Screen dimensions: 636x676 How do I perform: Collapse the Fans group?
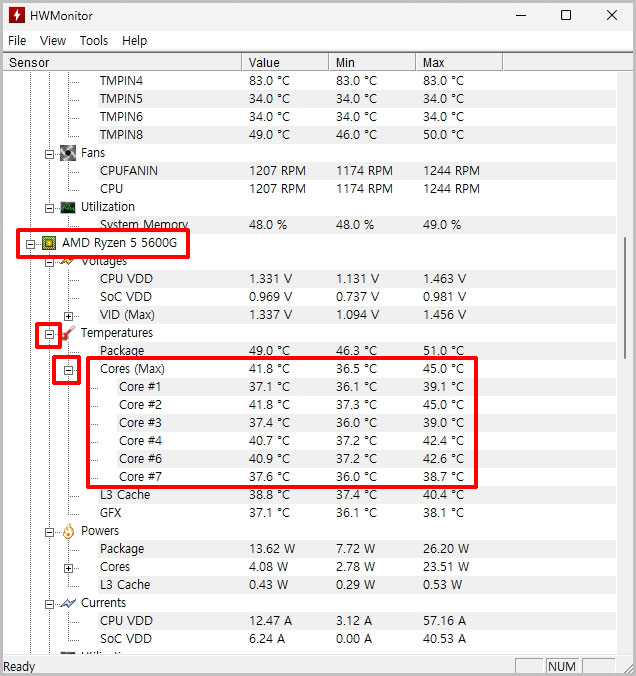pyautogui.click(x=49, y=154)
